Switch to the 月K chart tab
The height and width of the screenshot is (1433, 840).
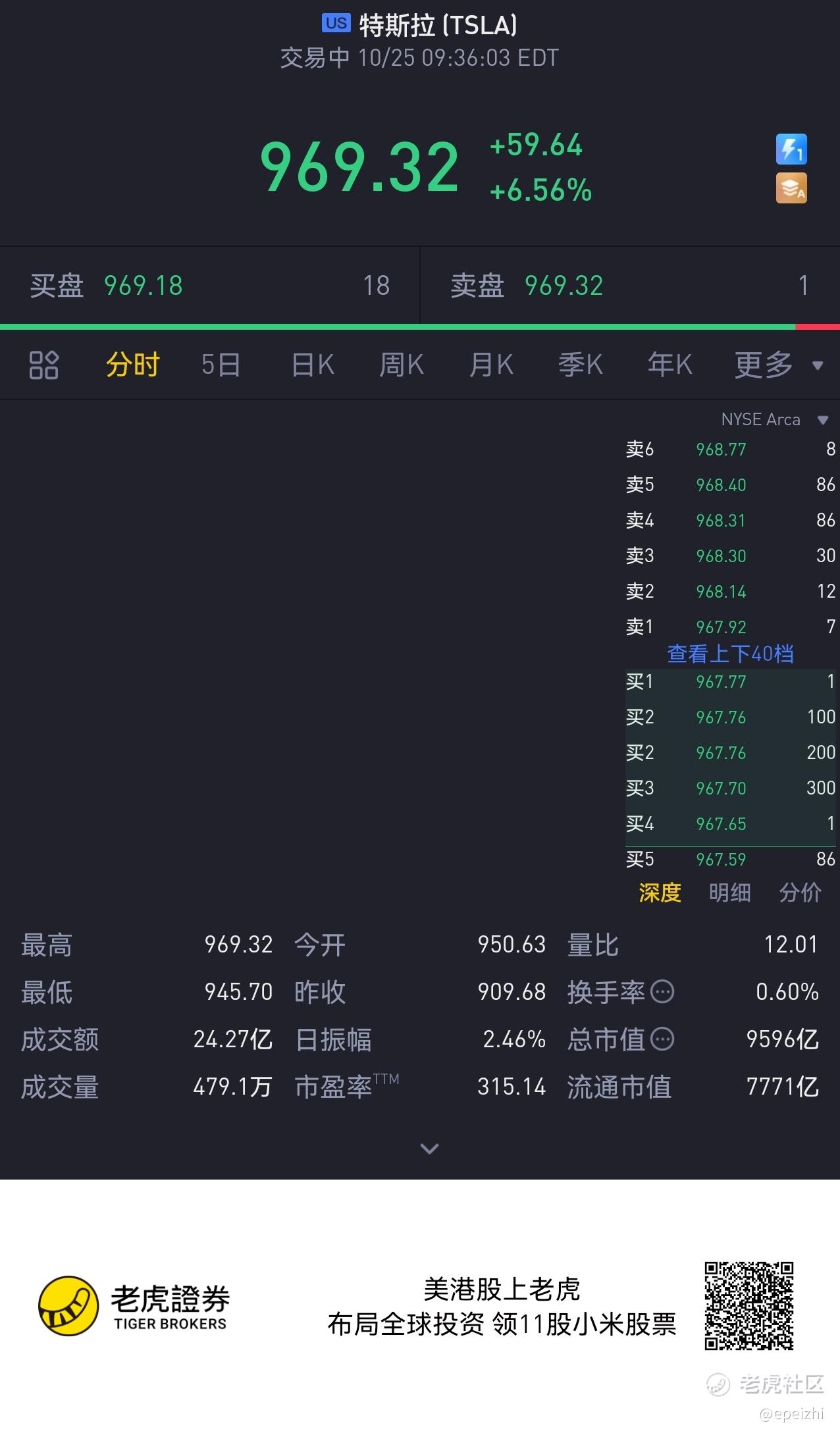(x=491, y=365)
